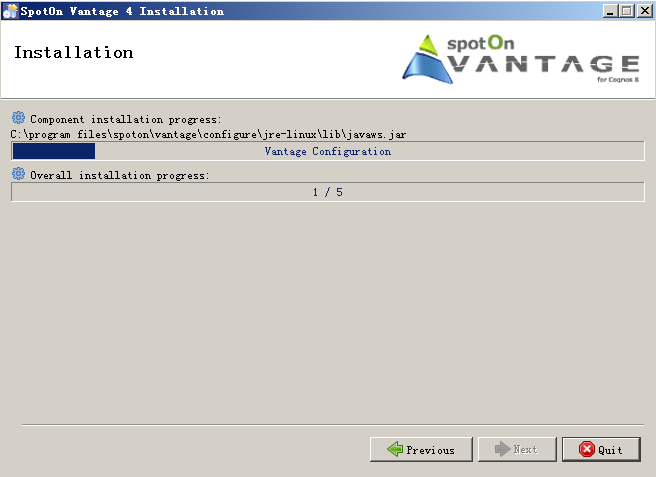Quit the installer with the Quit button
The height and width of the screenshot is (477, 656).
point(601,450)
